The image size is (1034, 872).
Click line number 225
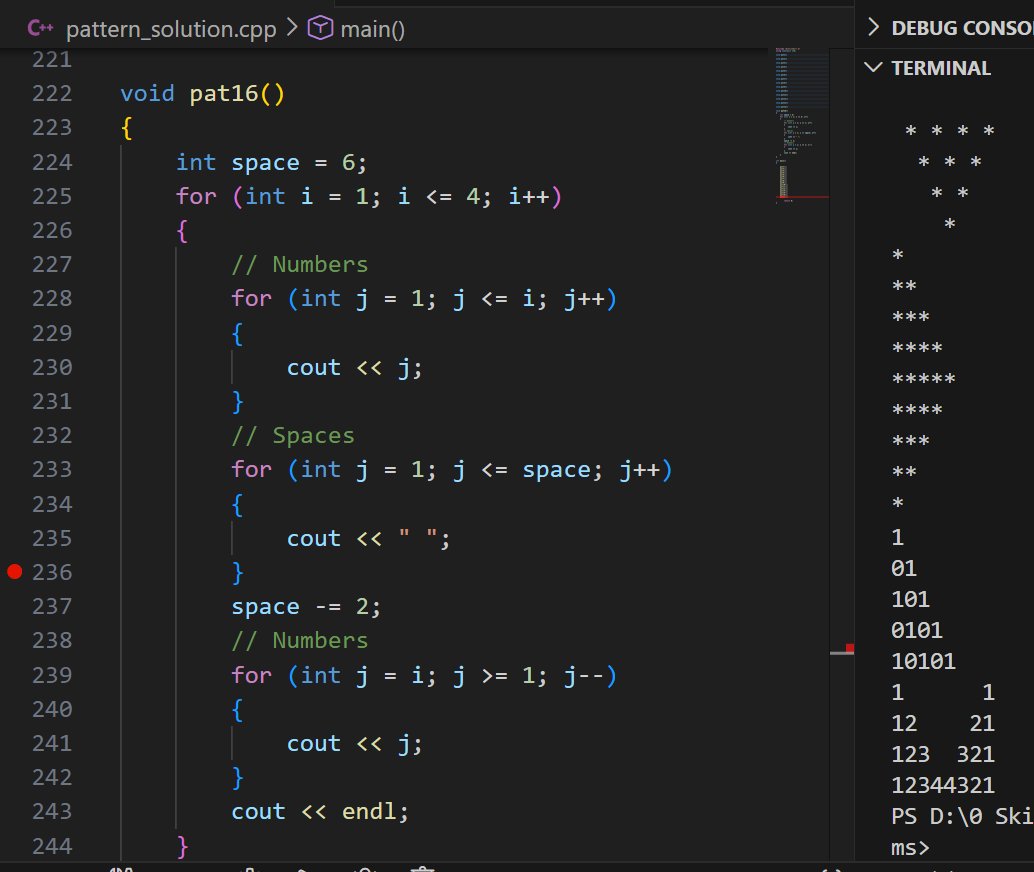tap(51, 196)
